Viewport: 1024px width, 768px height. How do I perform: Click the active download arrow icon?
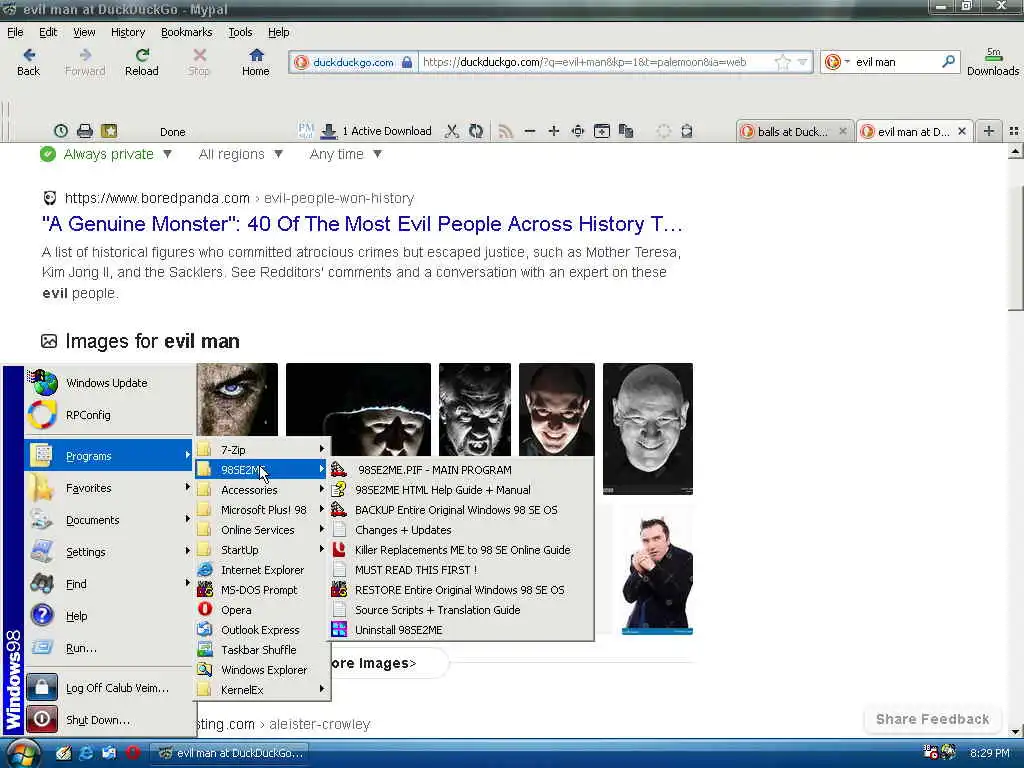[x=328, y=131]
